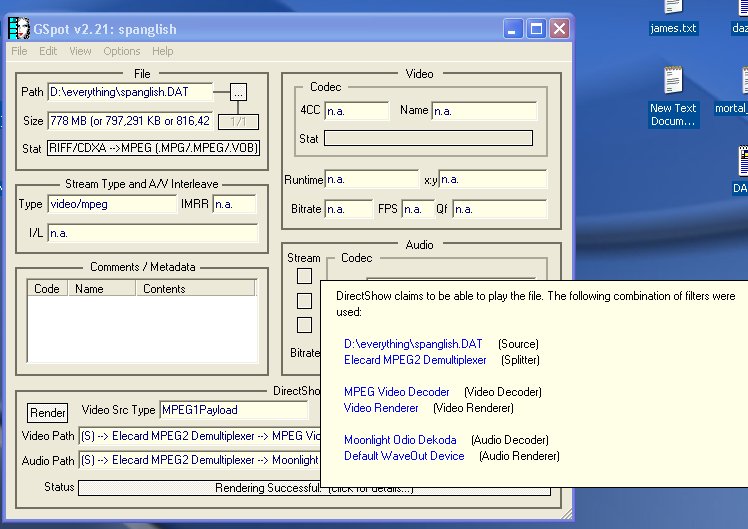Open the View menu
The image size is (748, 529).
(80, 51)
